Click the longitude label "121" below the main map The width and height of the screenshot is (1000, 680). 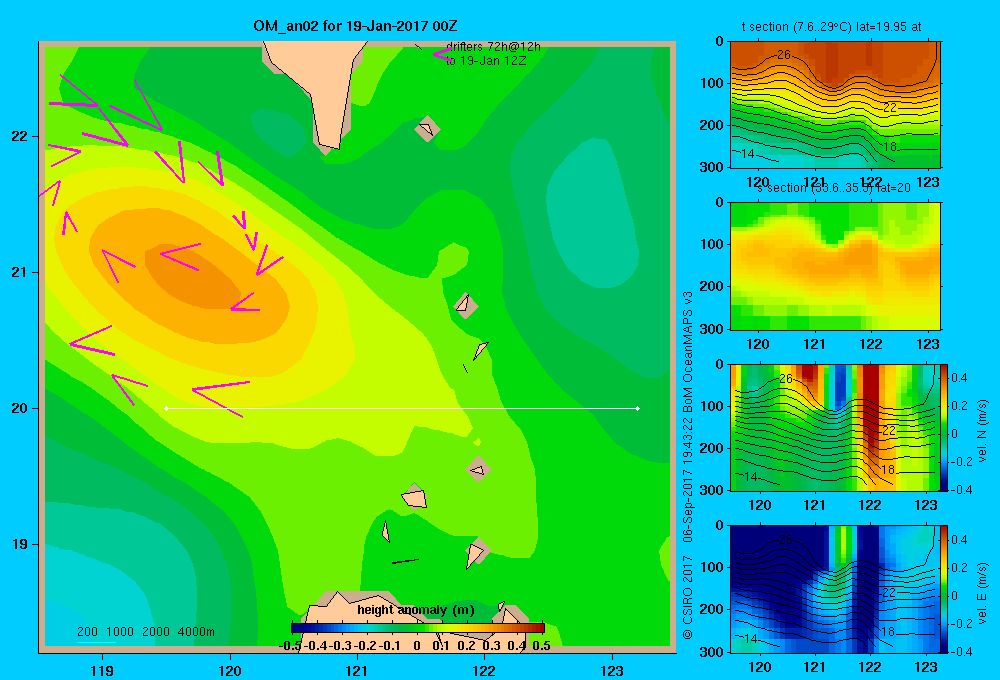(x=357, y=670)
